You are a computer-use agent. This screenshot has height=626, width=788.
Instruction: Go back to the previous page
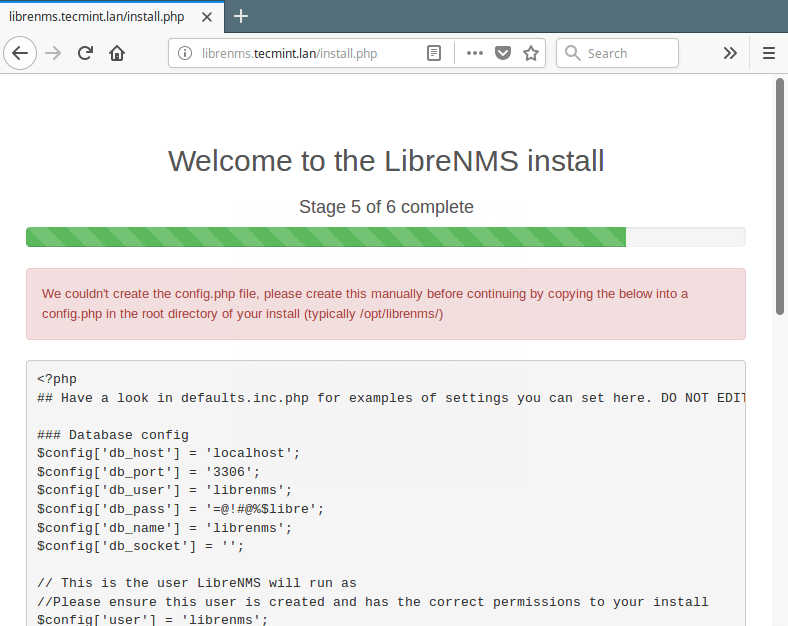pyautogui.click(x=20, y=53)
